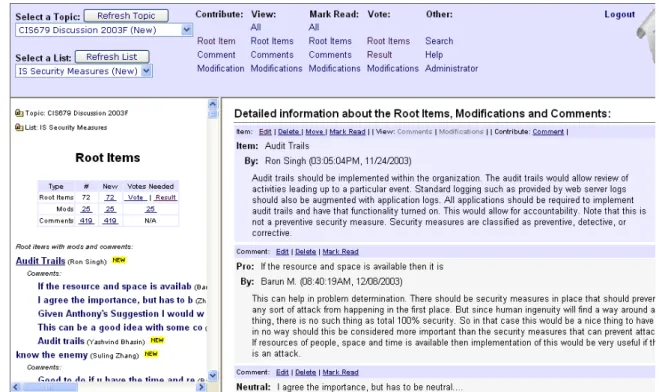659x392 pixels.
Task: Open the Select a Topic dropdown
Action: click(187, 30)
